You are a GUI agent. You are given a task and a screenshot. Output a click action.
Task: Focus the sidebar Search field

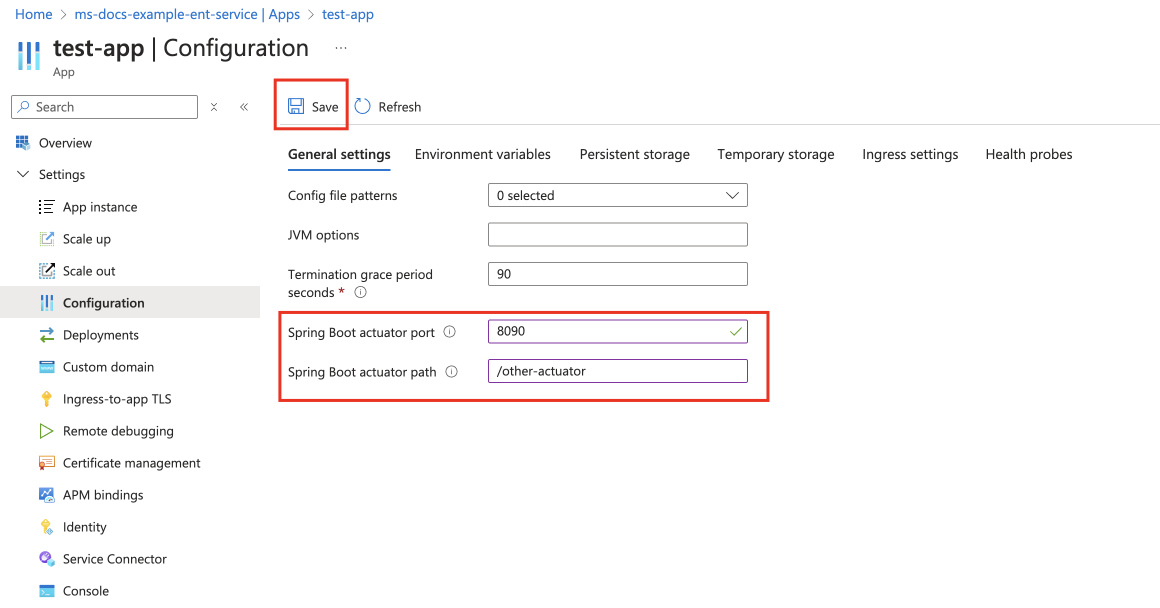[104, 107]
